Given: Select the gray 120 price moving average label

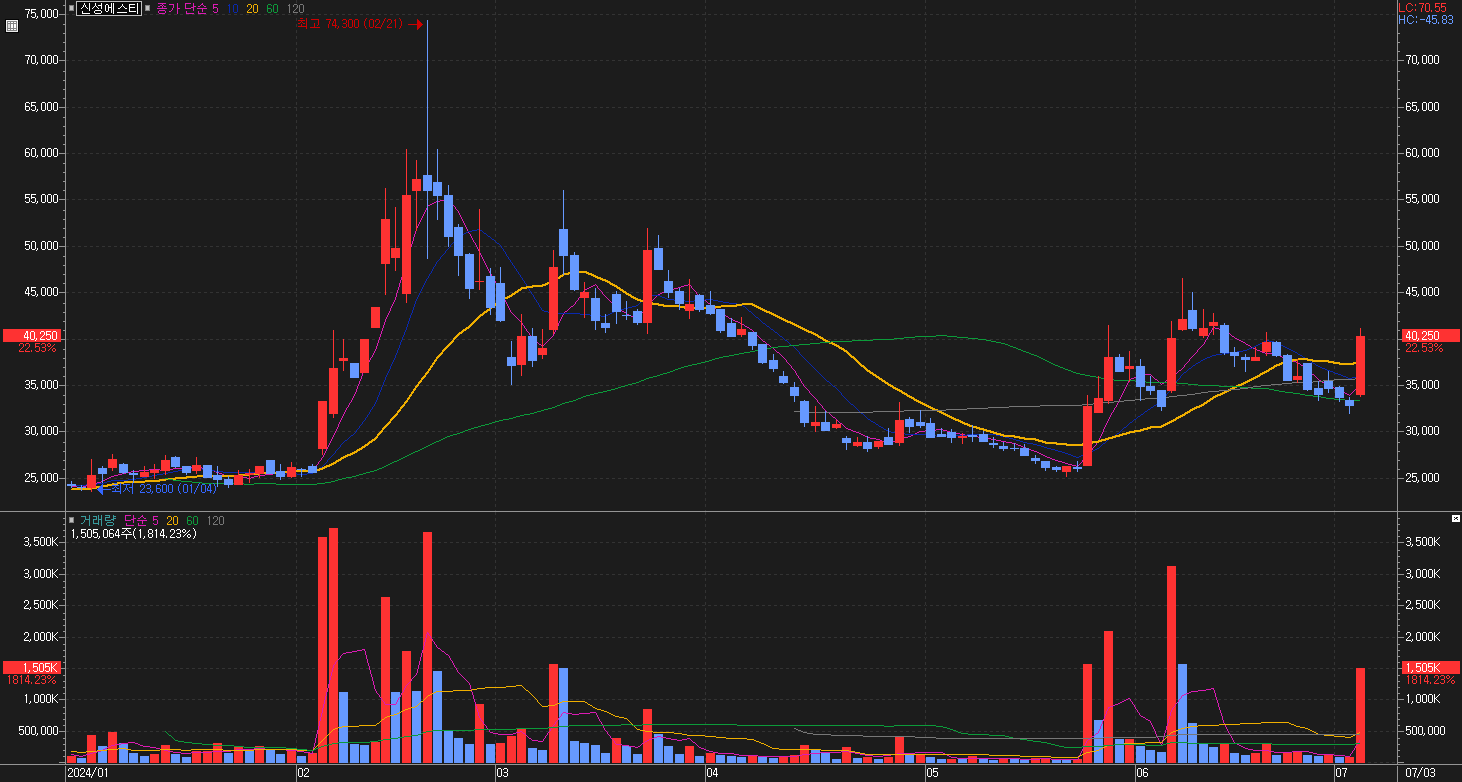Looking at the screenshot, I should pos(295,8).
